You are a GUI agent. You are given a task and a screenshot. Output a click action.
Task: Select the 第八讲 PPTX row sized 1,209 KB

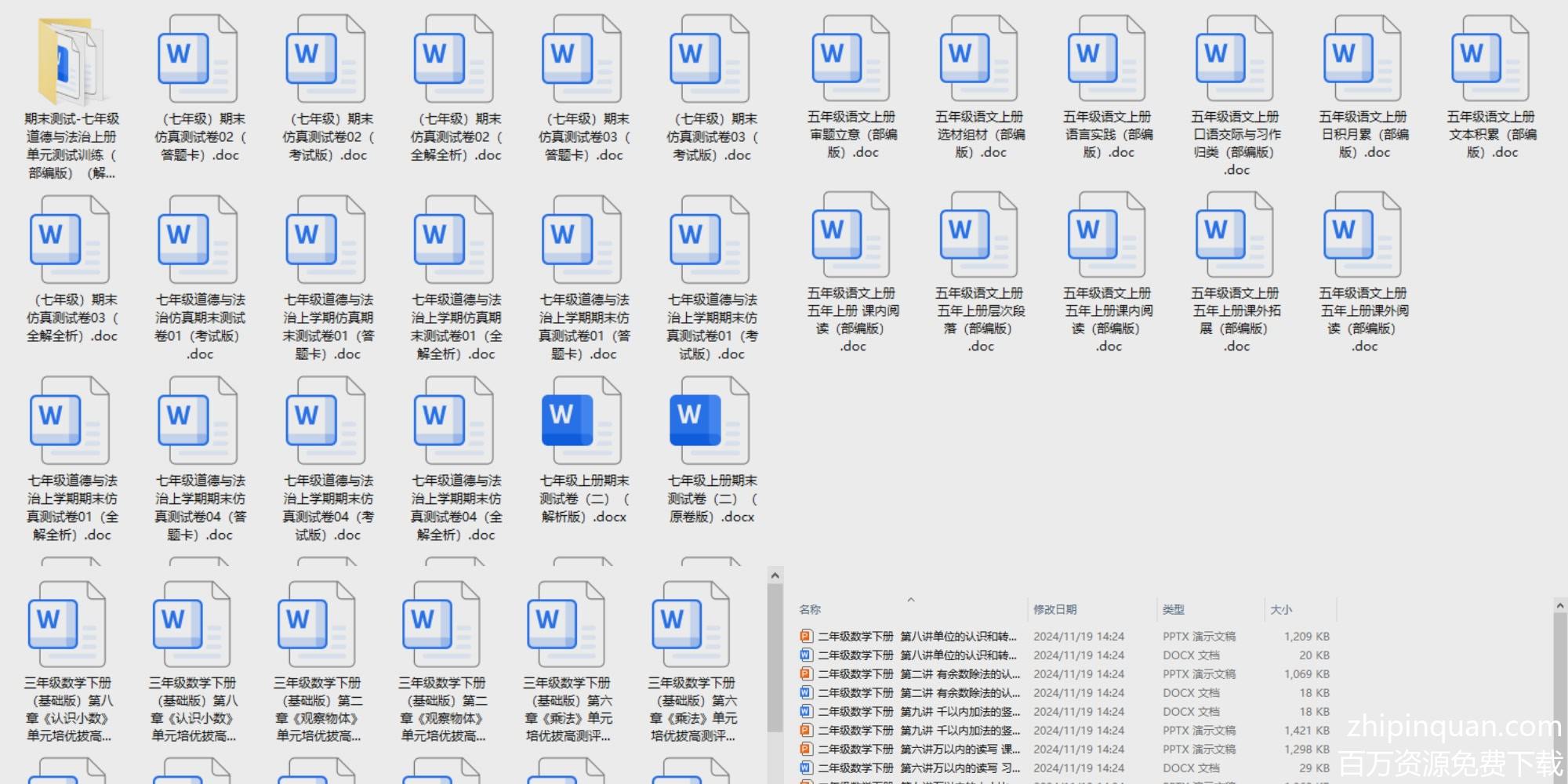point(917,637)
